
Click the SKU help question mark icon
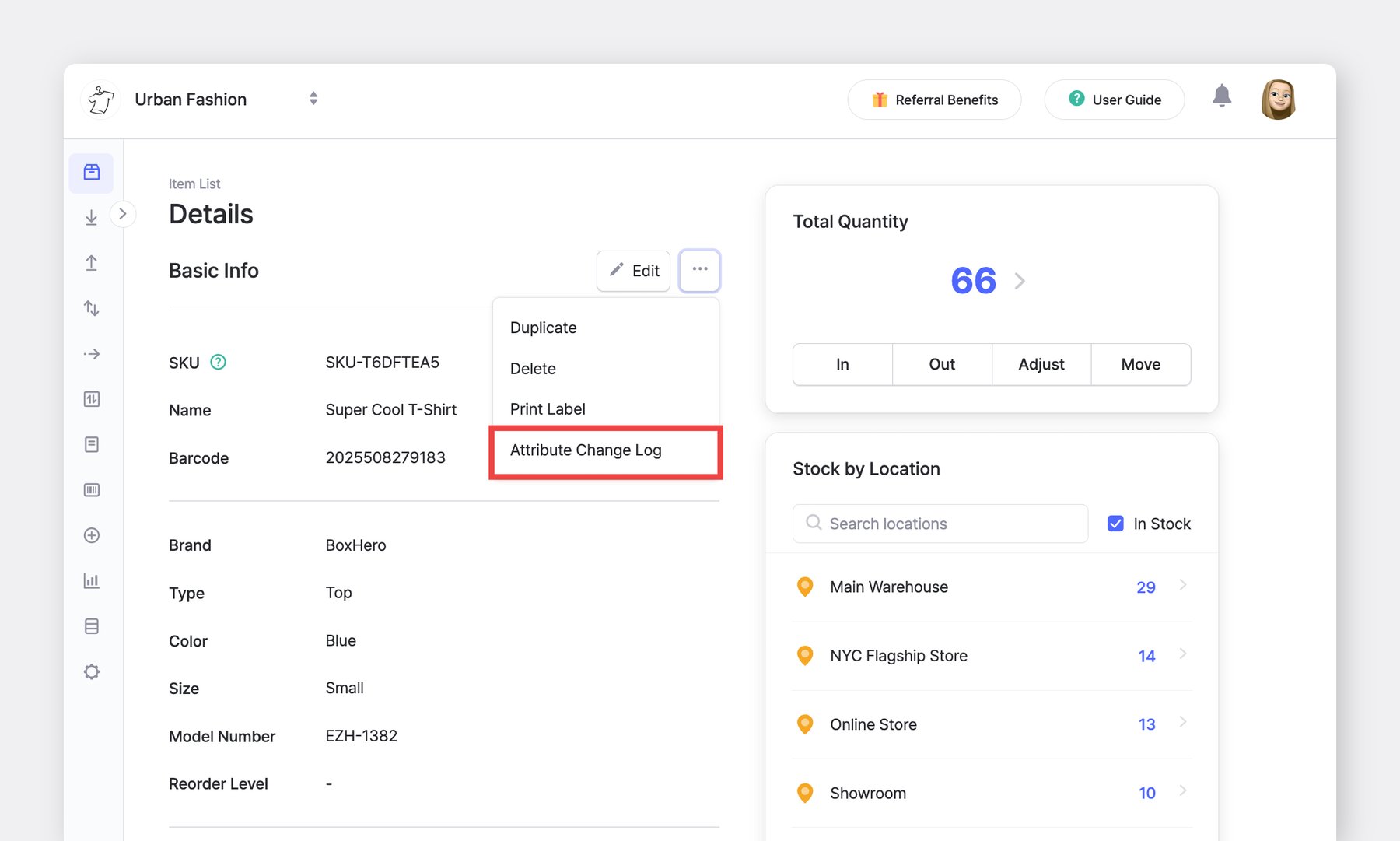pyautogui.click(x=219, y=363)
